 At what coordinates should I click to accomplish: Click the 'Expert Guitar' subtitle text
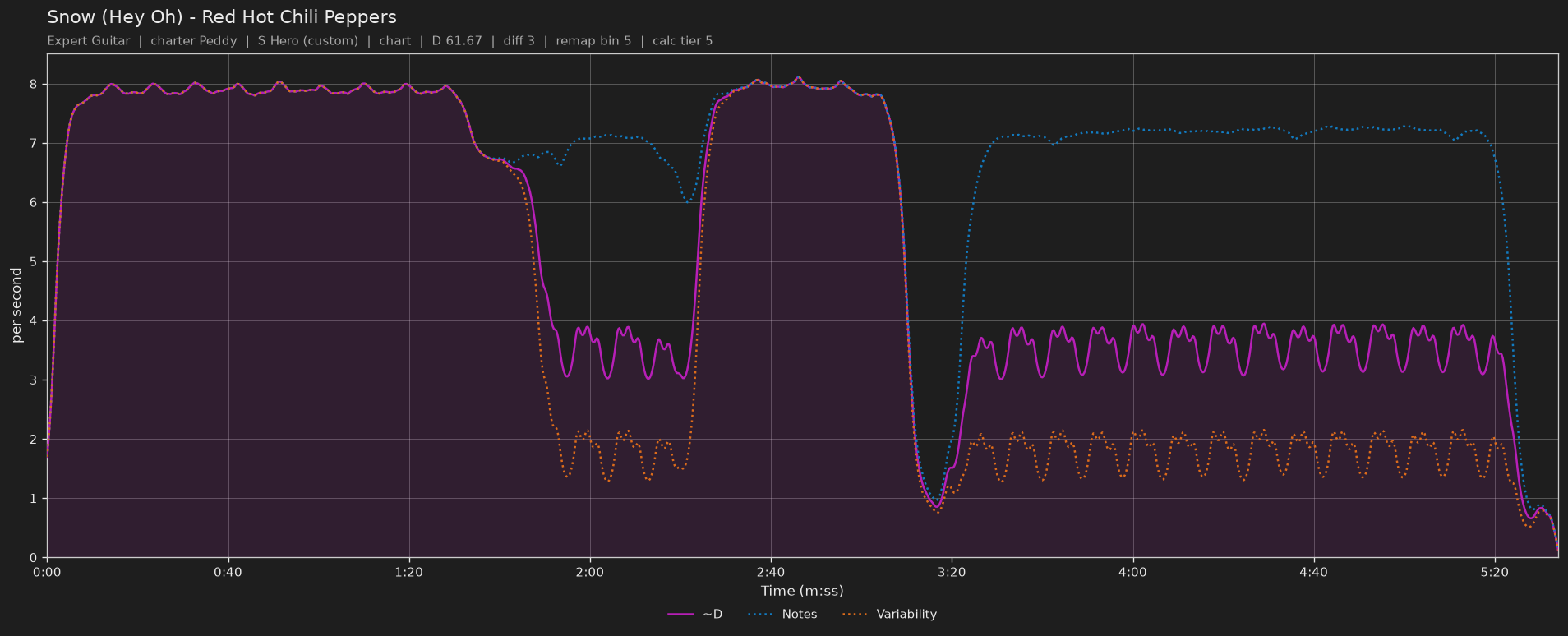click(89, 41)
